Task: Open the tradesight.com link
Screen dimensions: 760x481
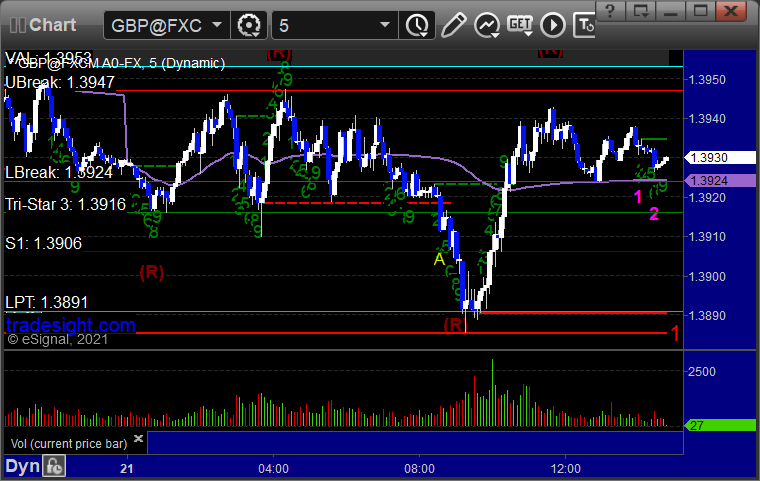Action: click(x=71, y=325)
